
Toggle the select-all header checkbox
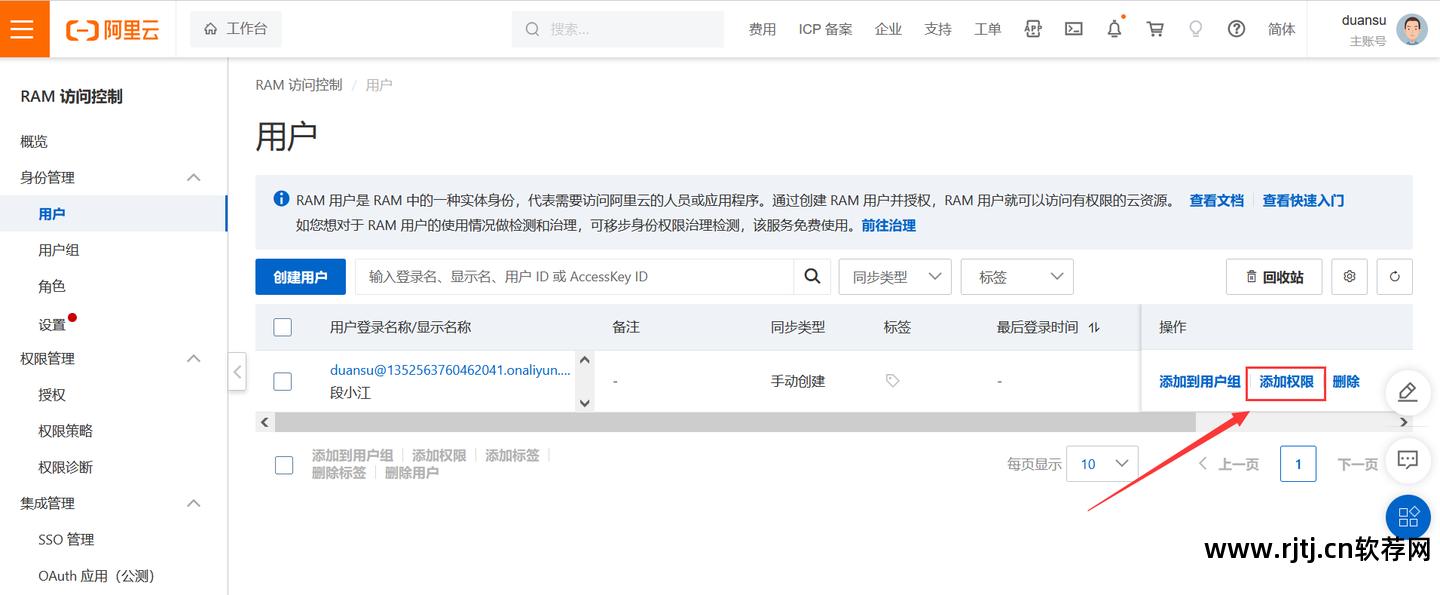[x=283, y=327]
